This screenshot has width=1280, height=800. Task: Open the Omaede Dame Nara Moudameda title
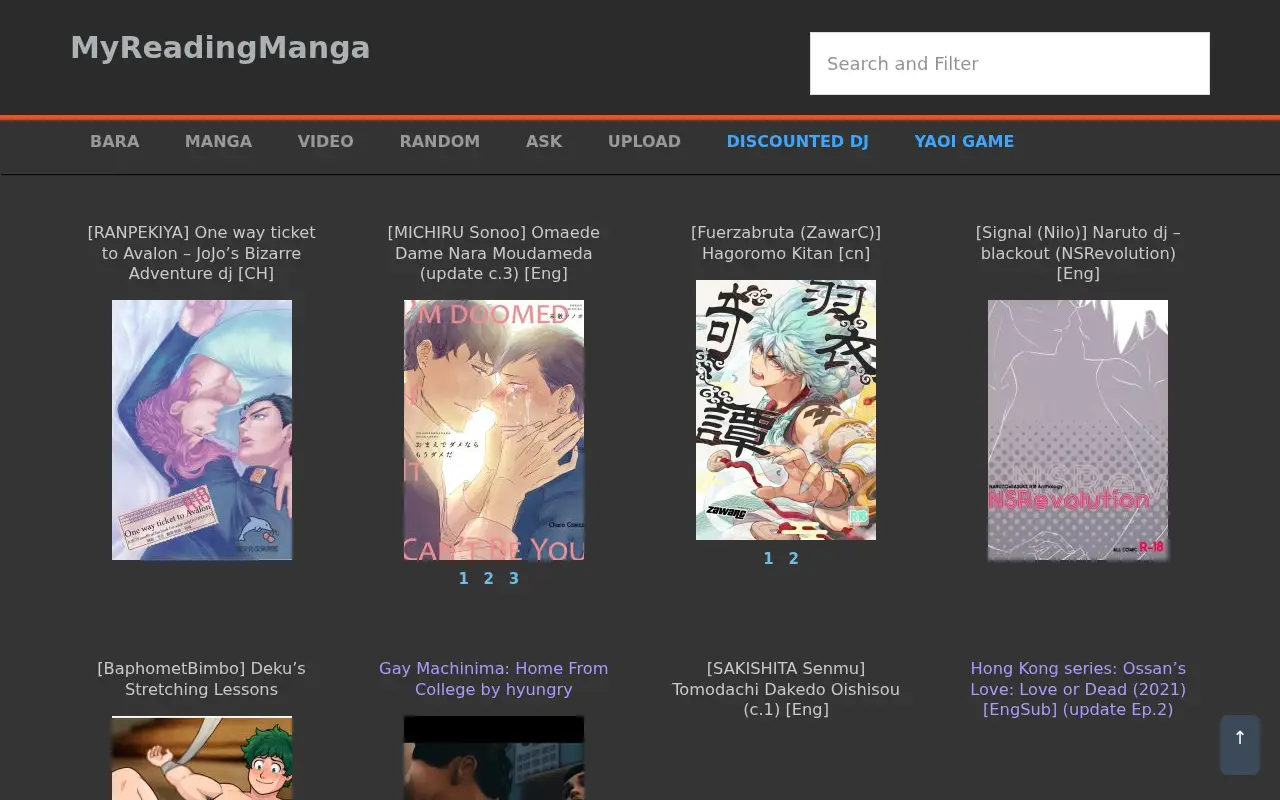pyautogui.click(x=494, y=253)
